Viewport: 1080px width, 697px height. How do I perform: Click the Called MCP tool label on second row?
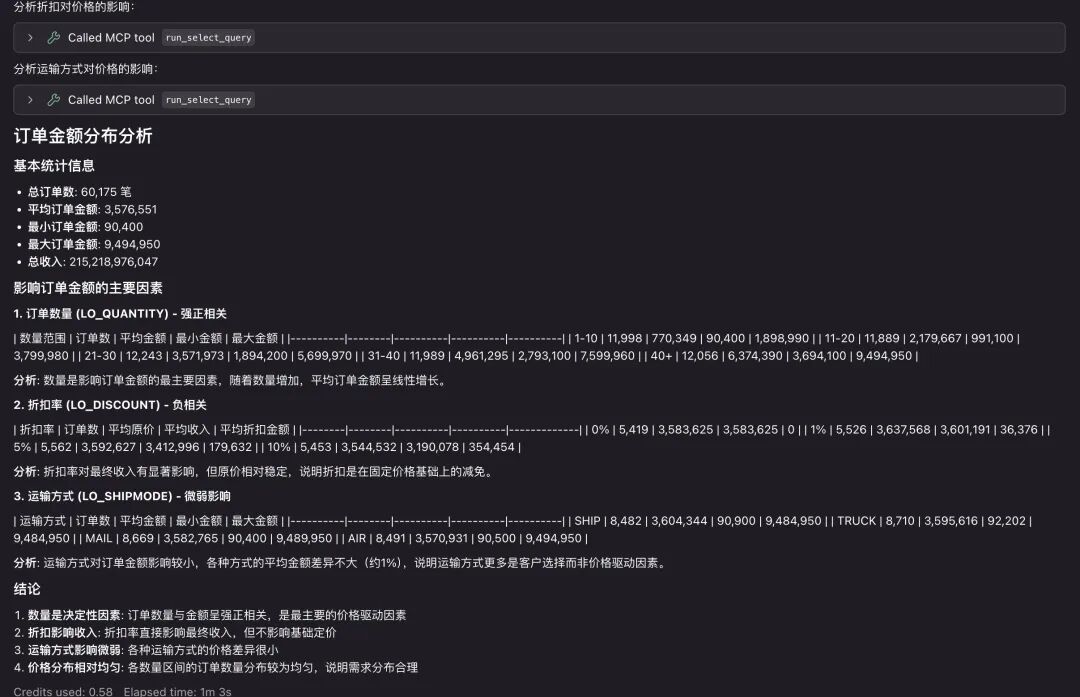pos(112,100)
